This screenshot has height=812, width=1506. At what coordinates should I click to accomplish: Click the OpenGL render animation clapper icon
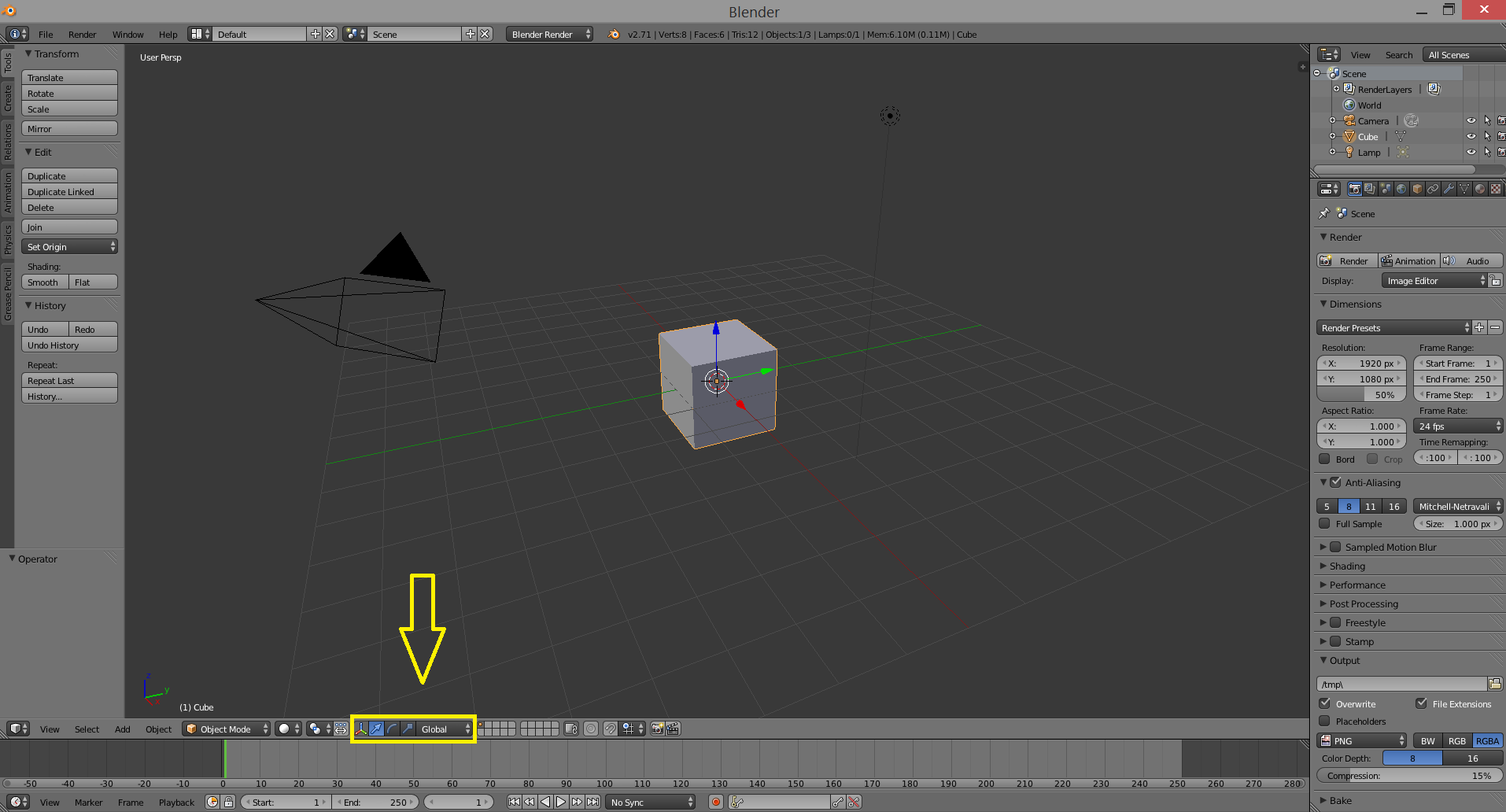coord(674,729)
